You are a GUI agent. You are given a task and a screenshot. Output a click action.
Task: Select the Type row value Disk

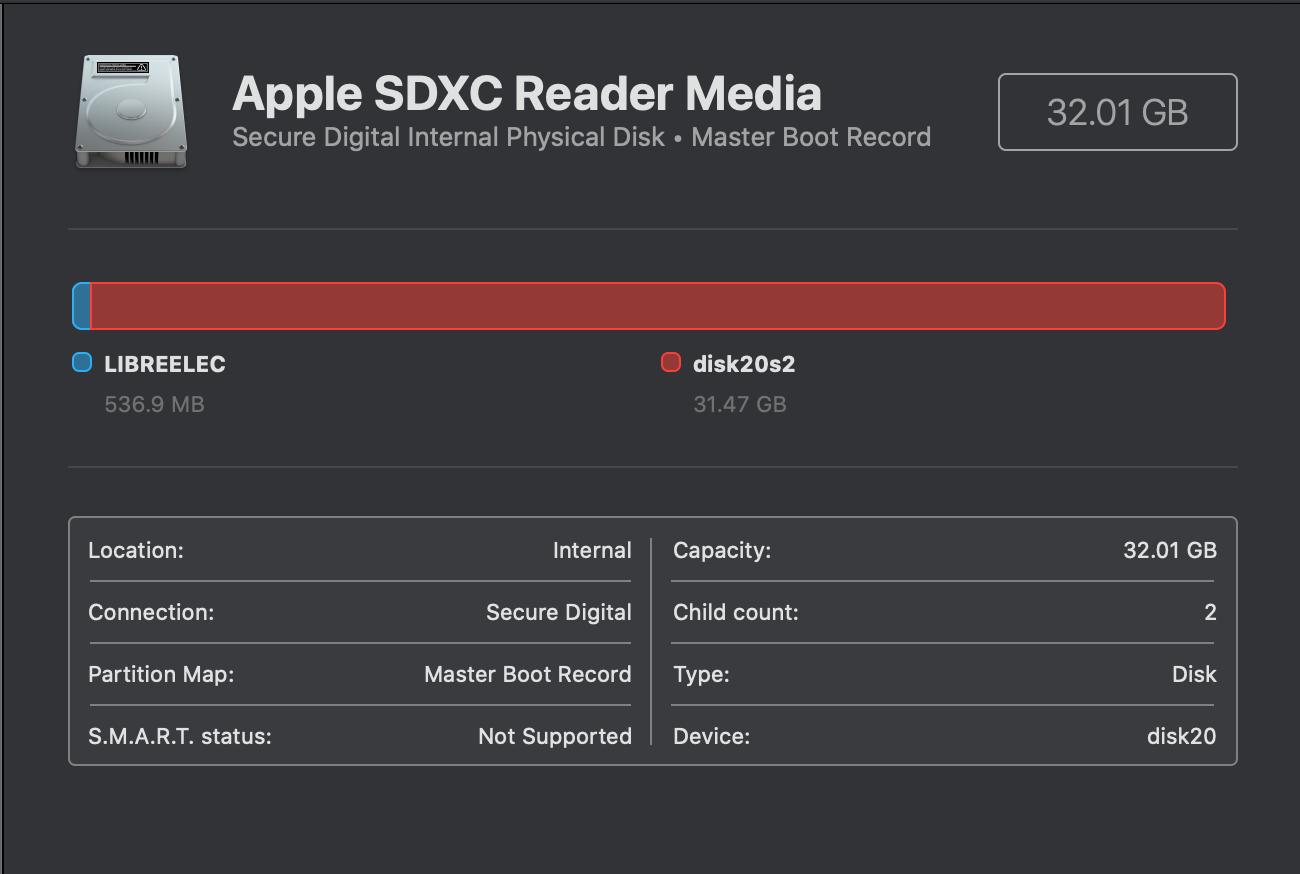[x=1194, y=674]
